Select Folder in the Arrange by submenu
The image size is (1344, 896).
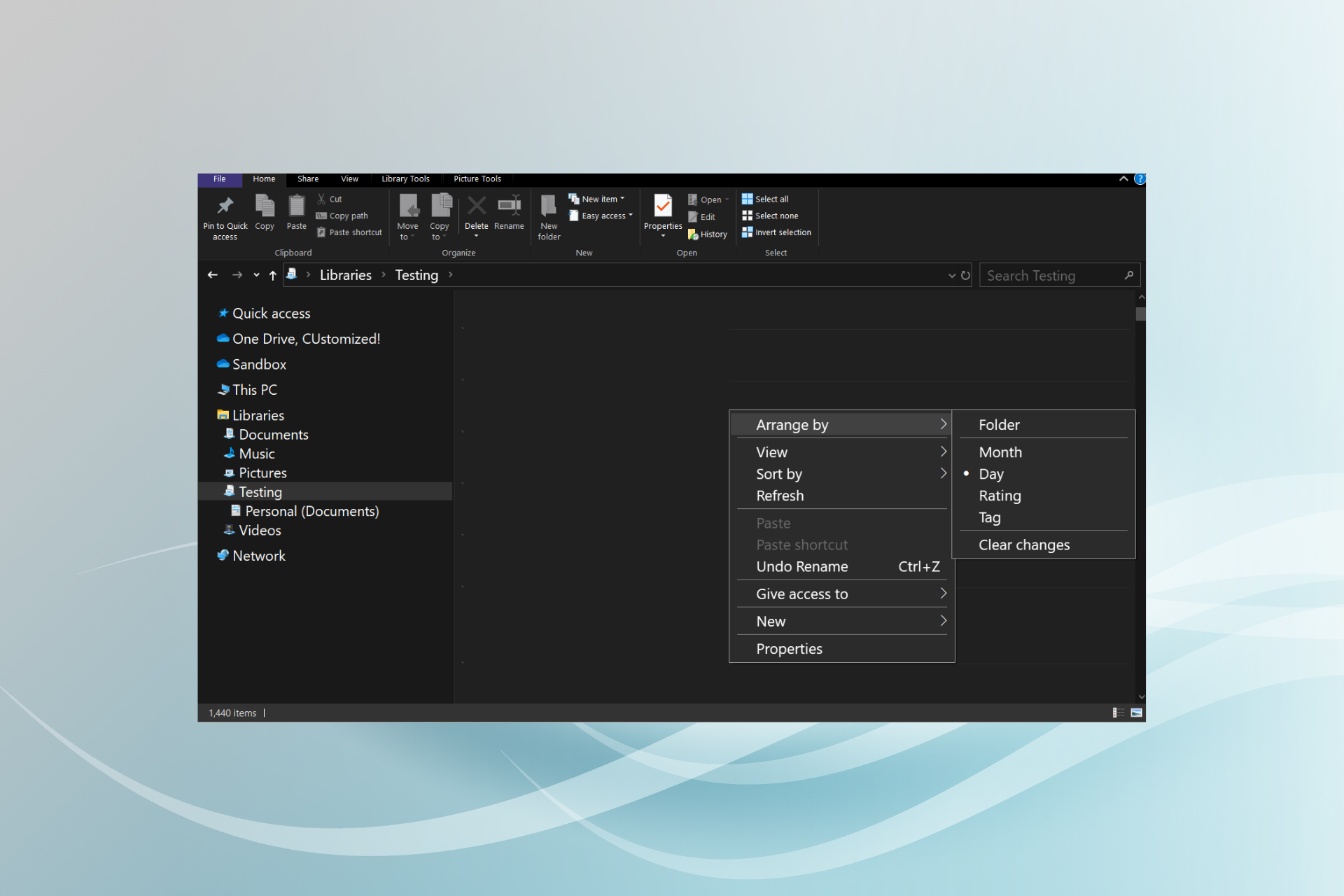(x=999, y=424)
